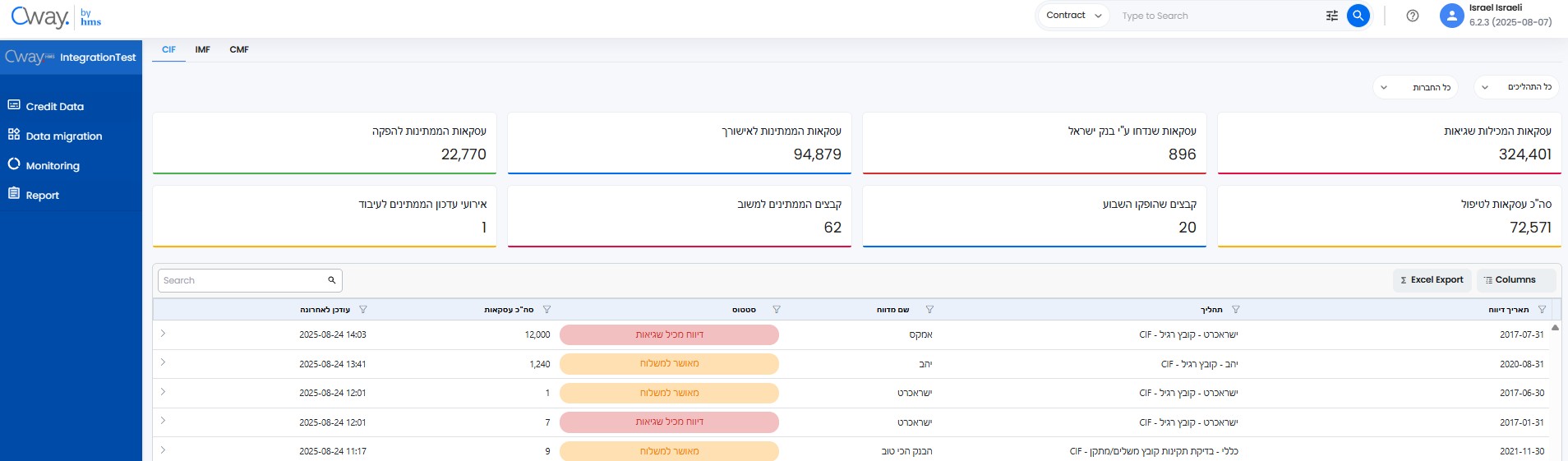Image resolution: width=1568 pixels, height=461 pixels.
Task: Open the עסקאות המכילות שגיאות summary card
Action: click(1388, 143)
